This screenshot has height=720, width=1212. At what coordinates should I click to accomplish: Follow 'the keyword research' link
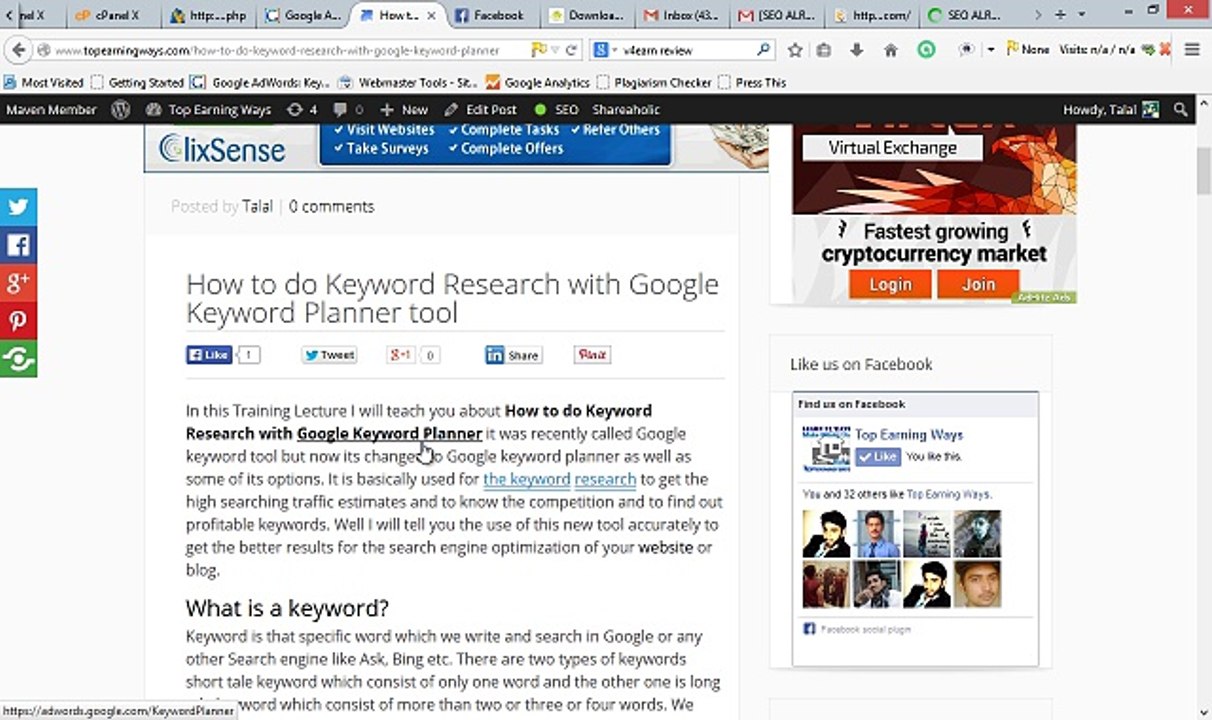[x=560, y=479]
